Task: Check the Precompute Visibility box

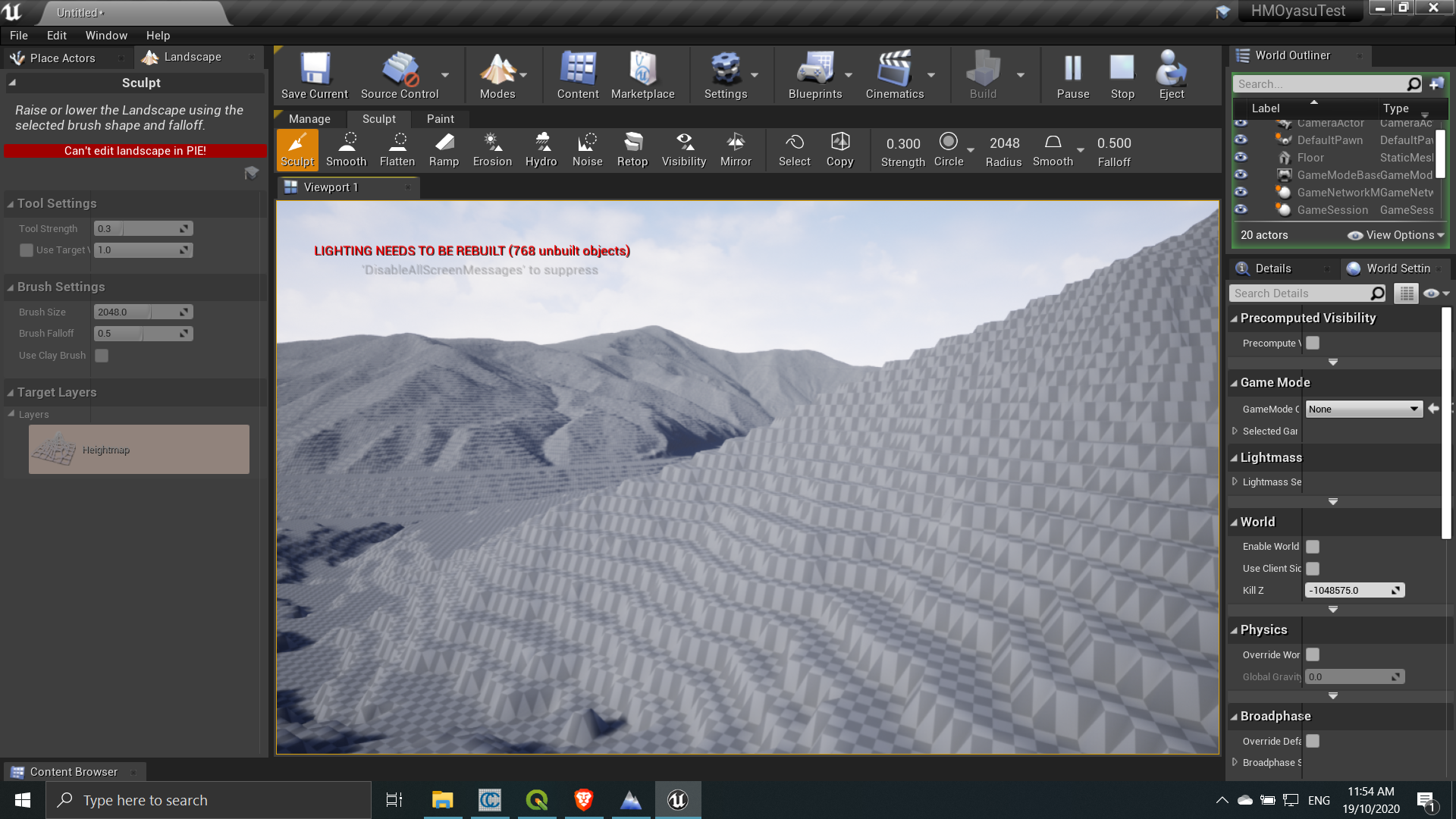Action: (1311, 343)
